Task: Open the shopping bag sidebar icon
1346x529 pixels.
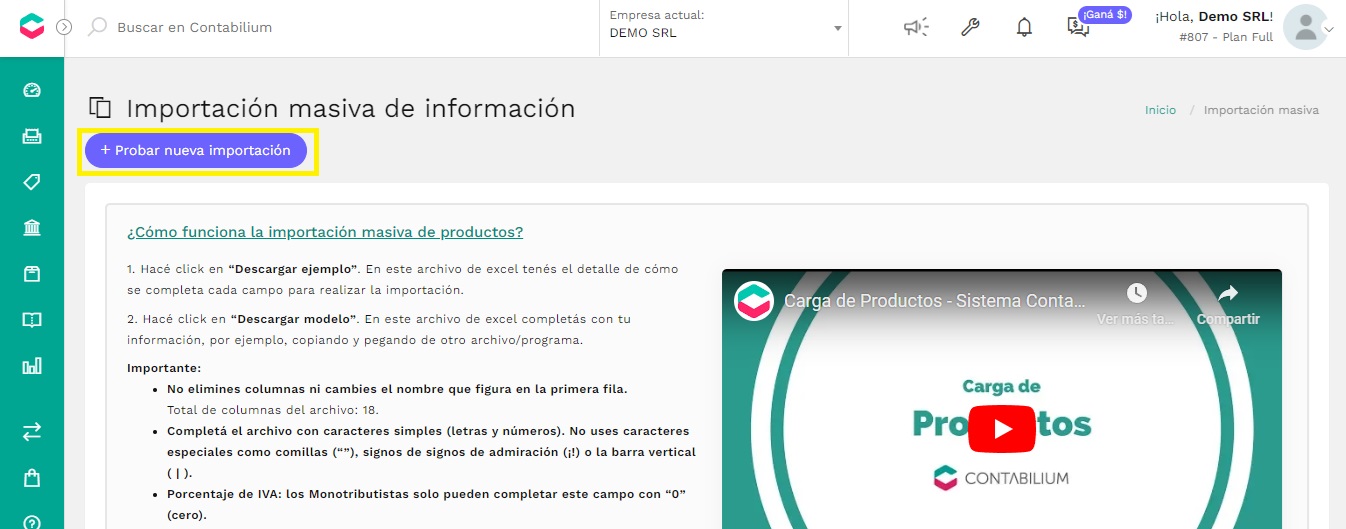Action: click(32, 478)
